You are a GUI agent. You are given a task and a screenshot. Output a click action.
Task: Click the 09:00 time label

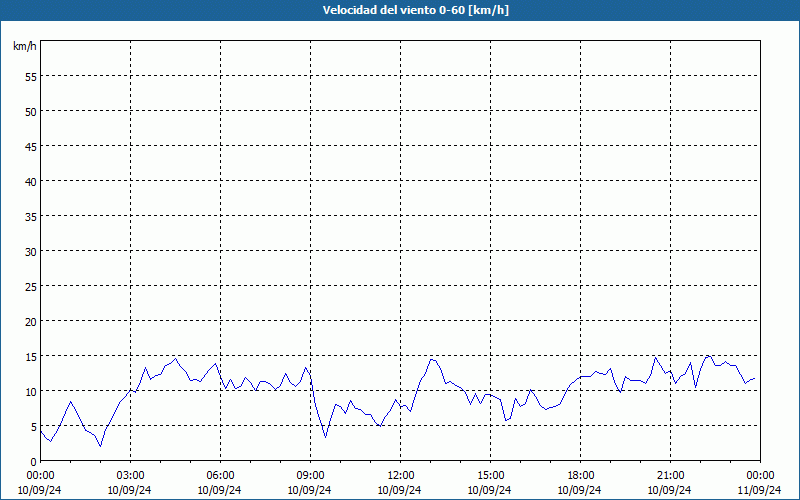point(310,476)
